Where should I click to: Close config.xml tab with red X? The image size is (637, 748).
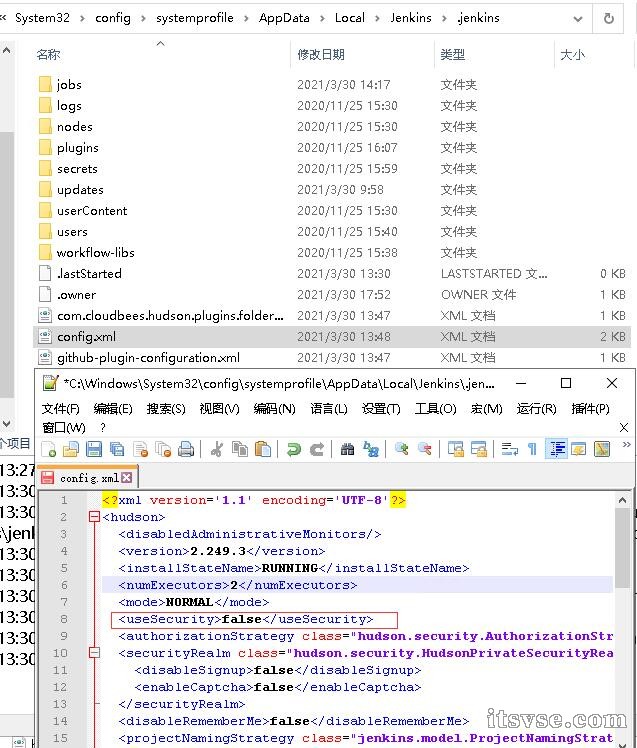[126, 478]
